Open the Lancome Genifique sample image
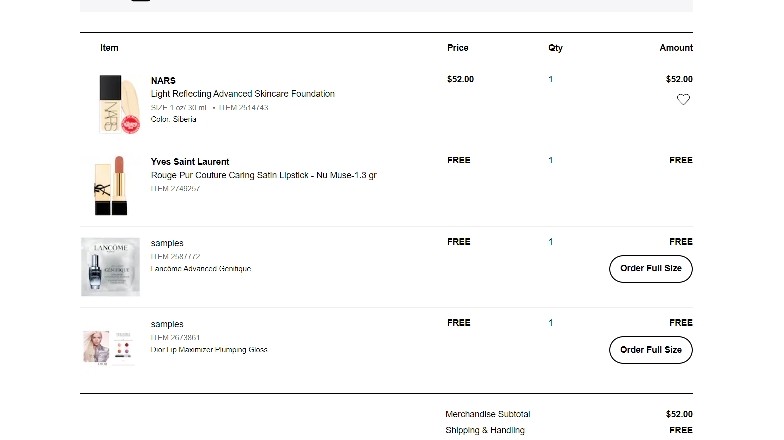 [110, 267]
